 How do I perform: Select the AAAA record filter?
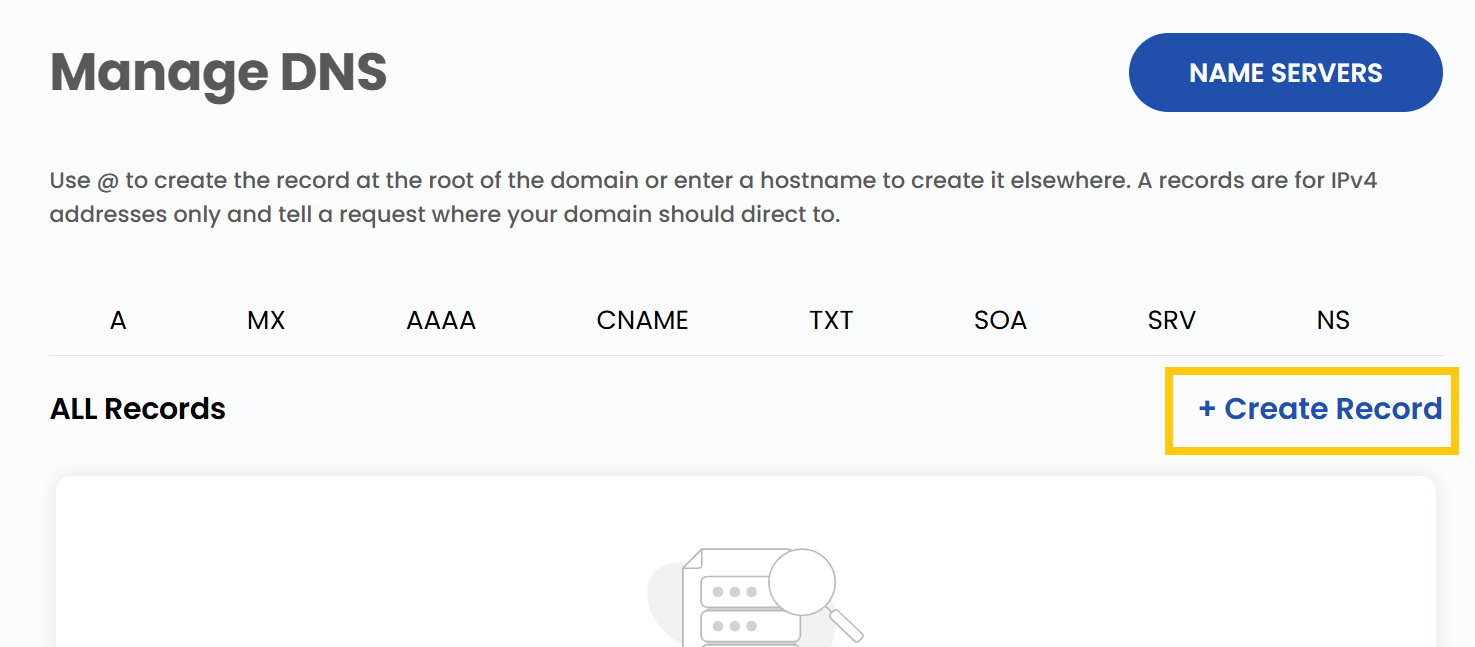pos(440,320)
